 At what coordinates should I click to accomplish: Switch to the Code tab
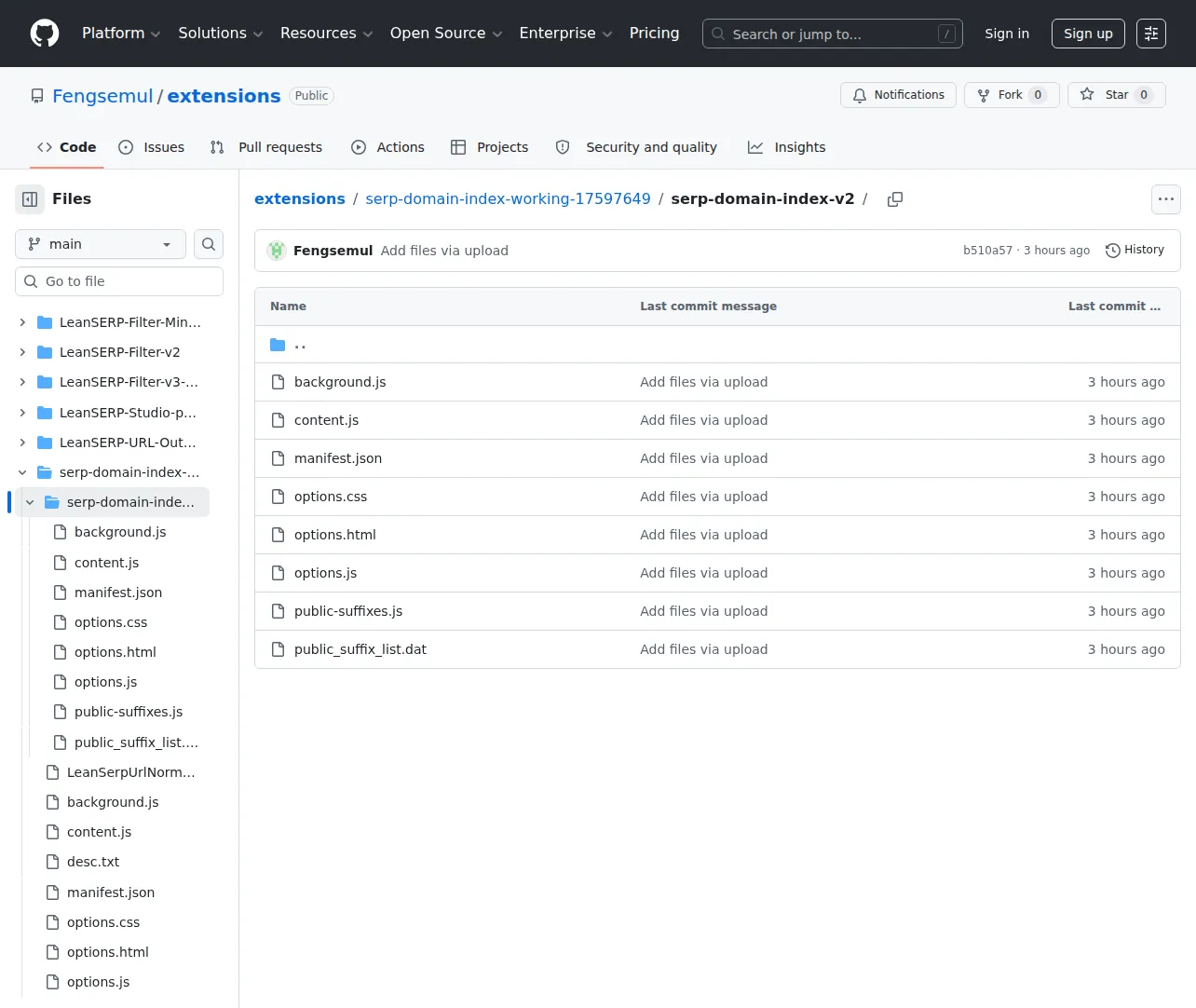pyautogui.click(x=66, y=147)
